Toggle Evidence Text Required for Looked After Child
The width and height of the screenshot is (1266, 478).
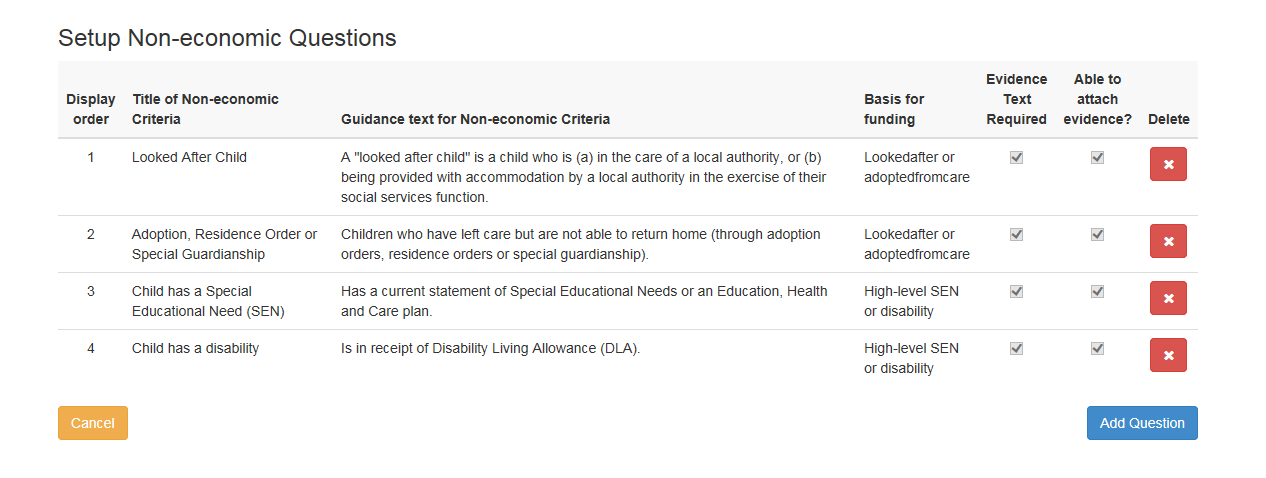pyautogui.click(x=1016, y=157)
